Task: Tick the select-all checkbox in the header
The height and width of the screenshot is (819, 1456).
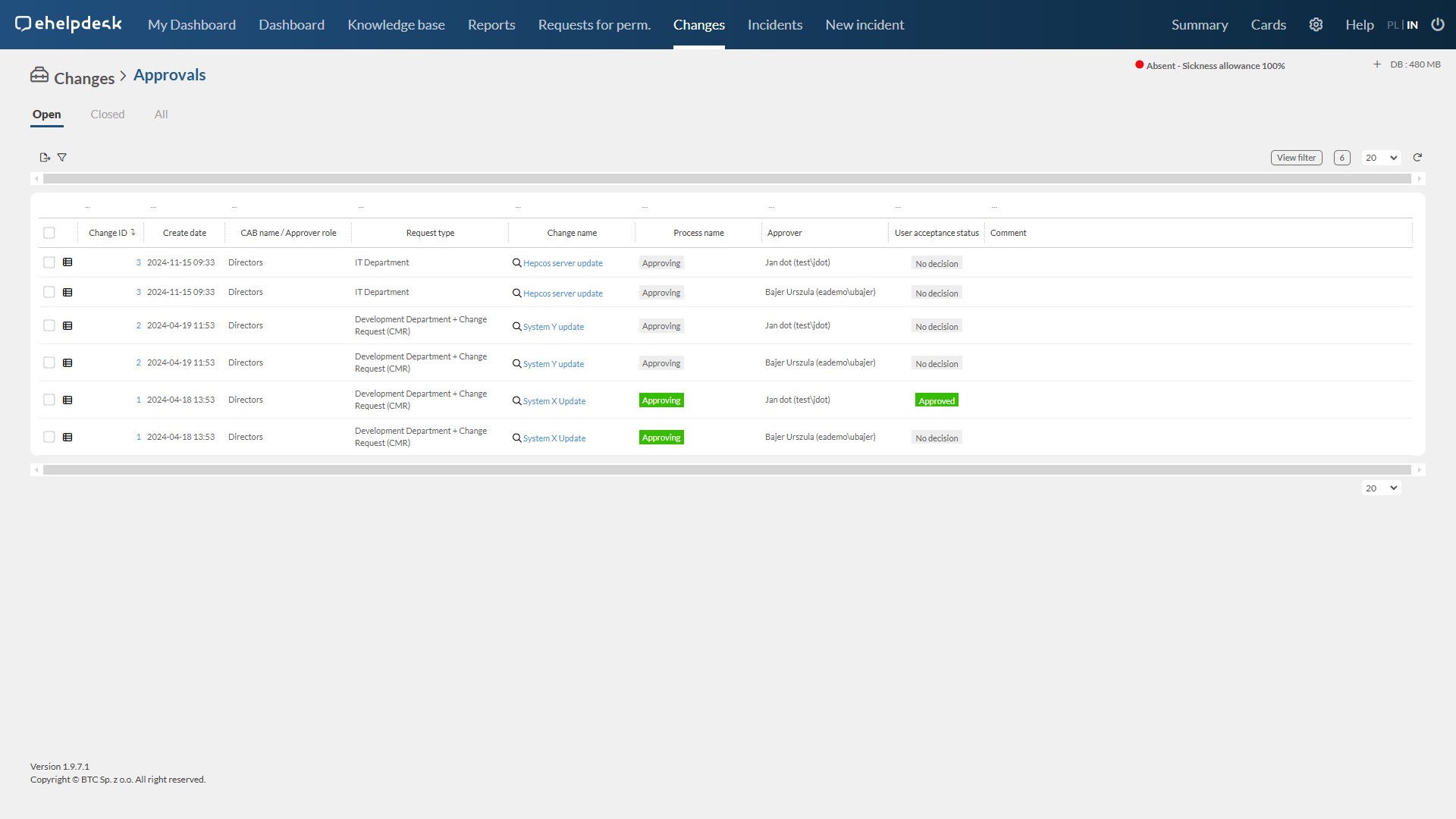Action: click(49, 233)
